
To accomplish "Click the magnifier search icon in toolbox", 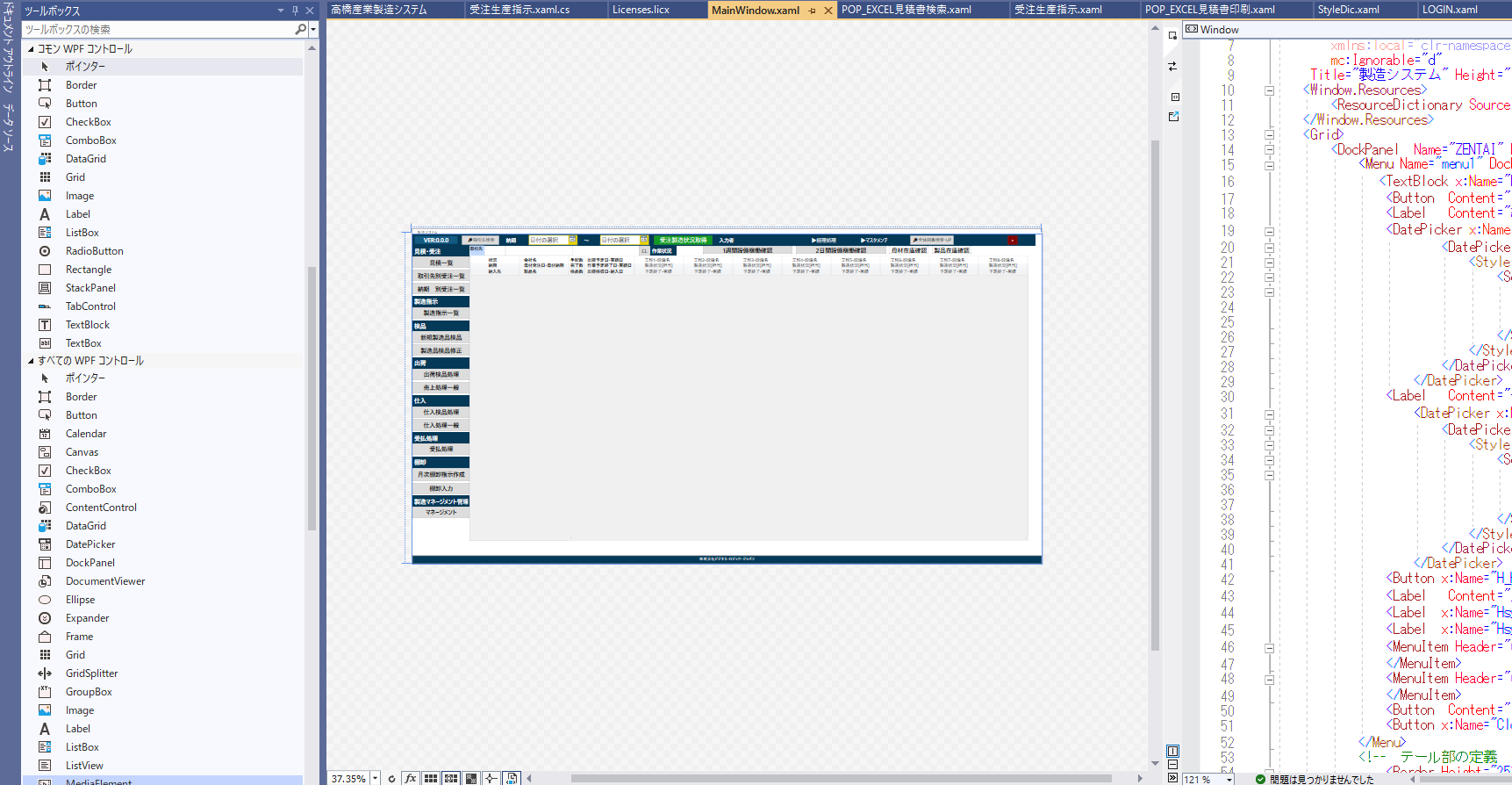I will click(300, 30).
